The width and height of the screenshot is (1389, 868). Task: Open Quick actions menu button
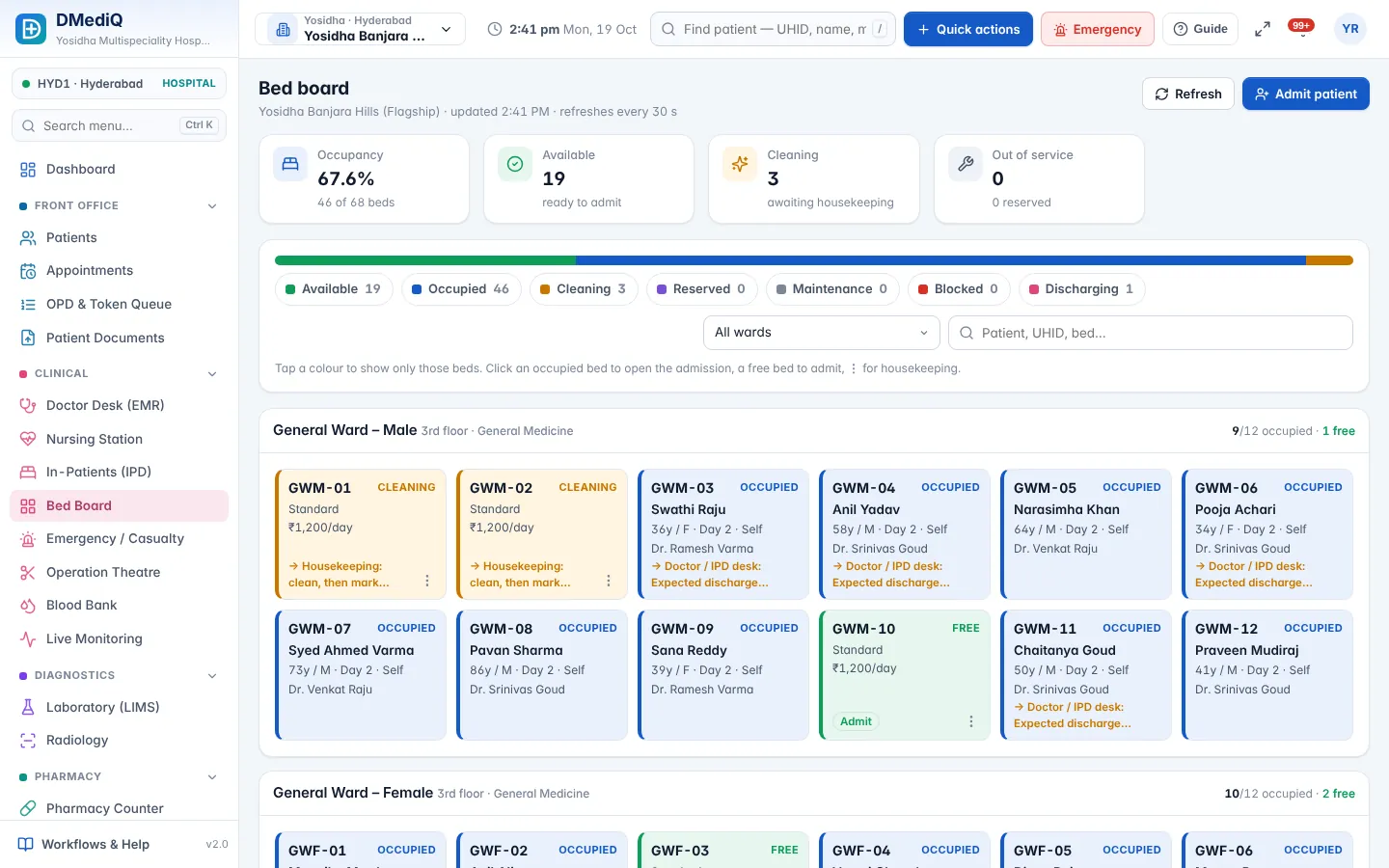point(967,29)
